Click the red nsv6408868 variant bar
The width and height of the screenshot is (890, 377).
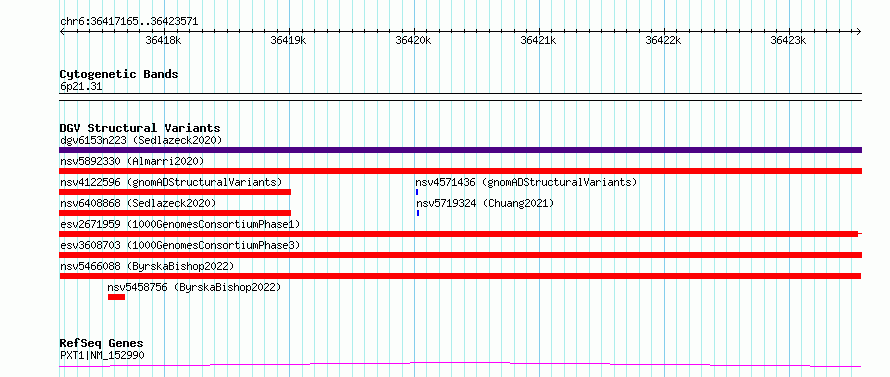click(175, 213)
